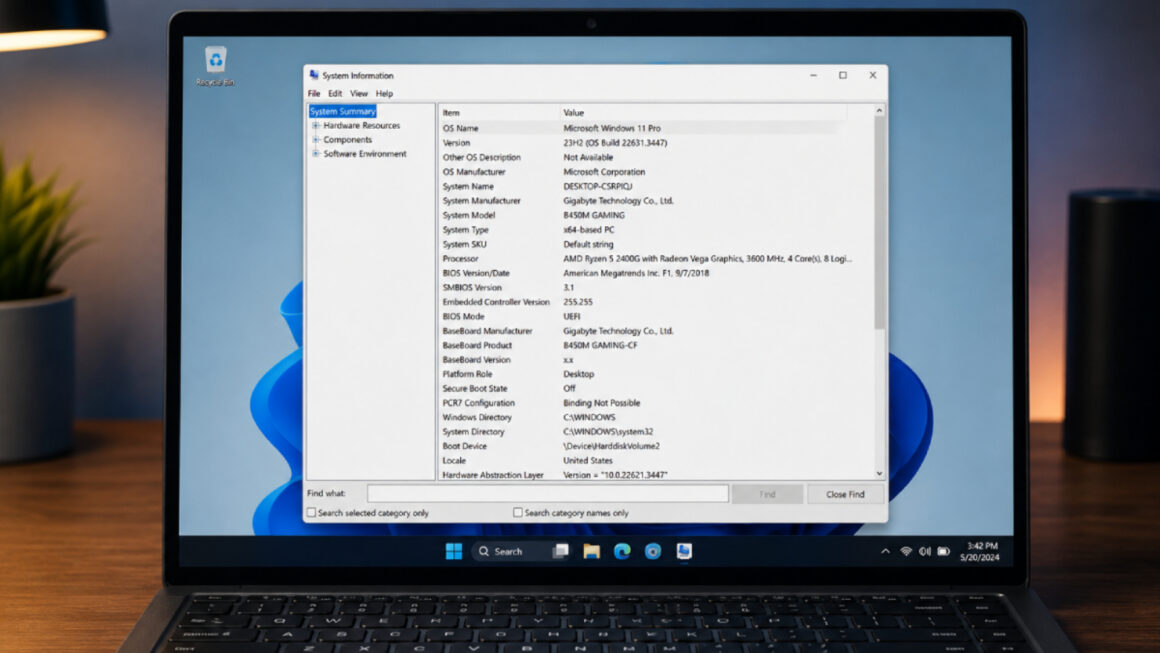Select the Software Environment category

pyautogui.click(x=365, y=154)
